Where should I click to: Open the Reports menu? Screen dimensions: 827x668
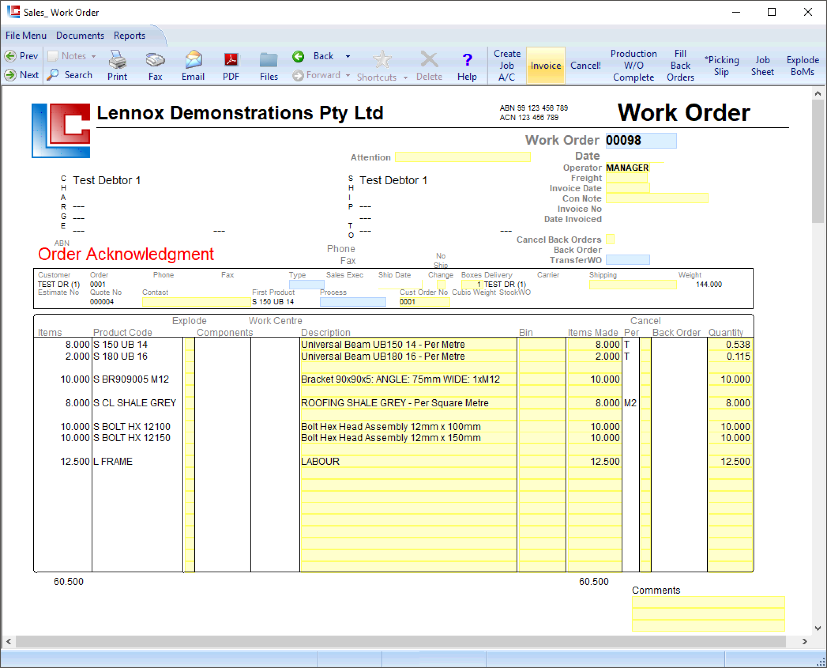[129, 35]
